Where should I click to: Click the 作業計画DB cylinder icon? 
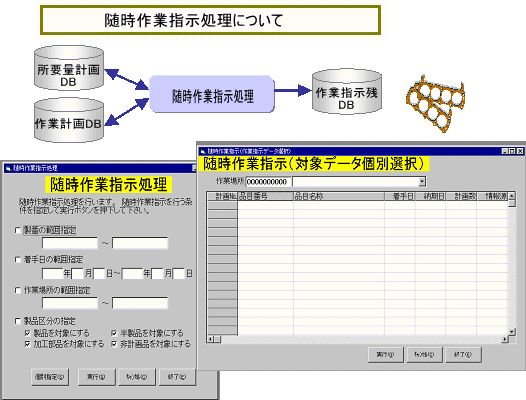tap(69, 120)
